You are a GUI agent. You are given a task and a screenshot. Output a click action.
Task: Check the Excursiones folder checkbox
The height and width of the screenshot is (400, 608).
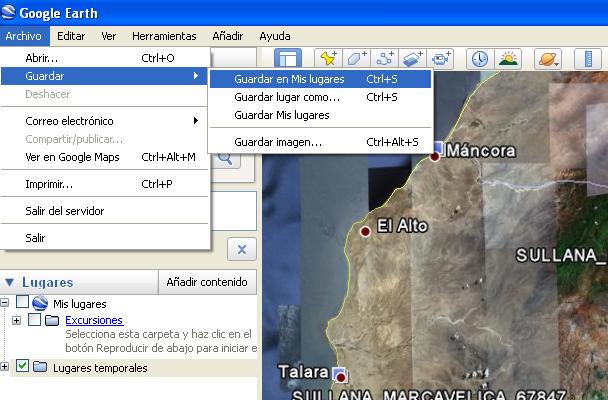tap(35, 320)
